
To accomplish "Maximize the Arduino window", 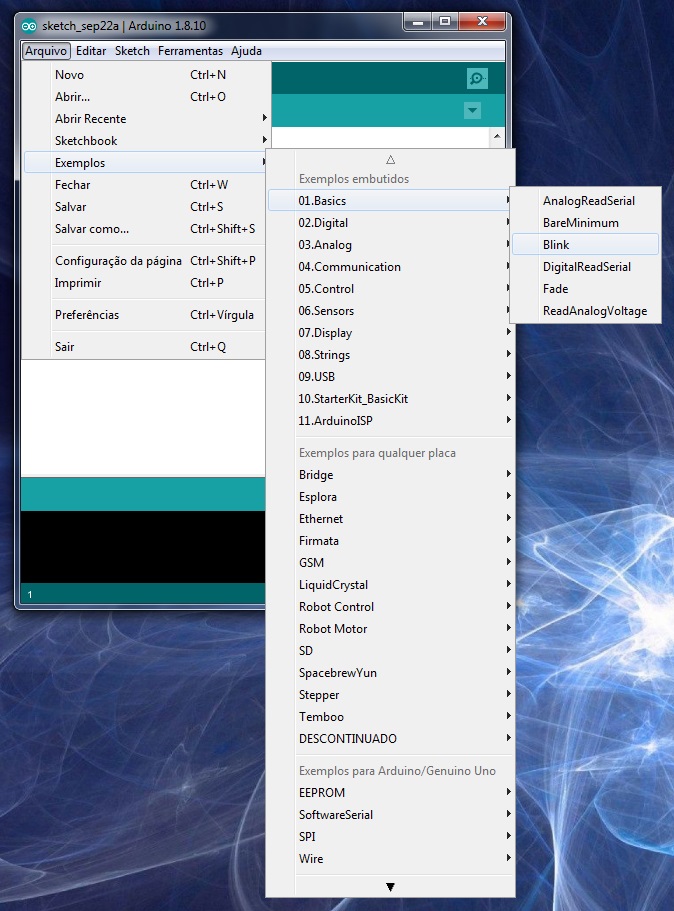I will [444, 21].
